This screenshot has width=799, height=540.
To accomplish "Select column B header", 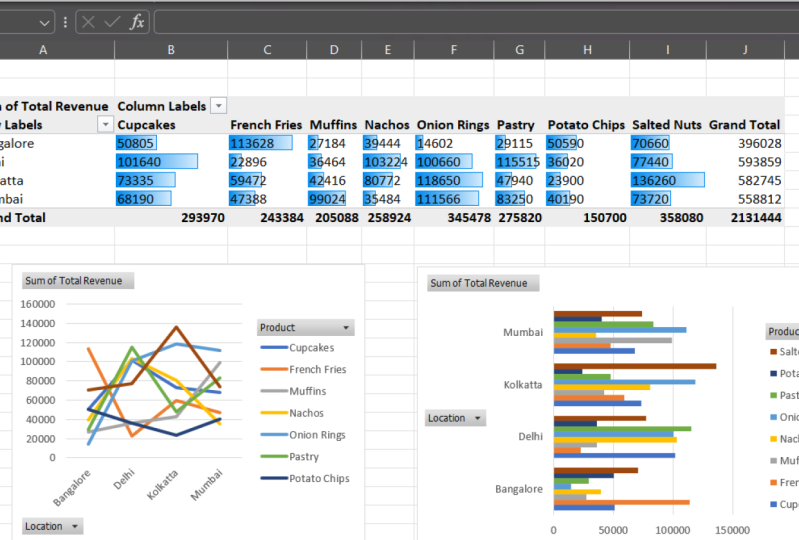I will click(x=171, y=50).
